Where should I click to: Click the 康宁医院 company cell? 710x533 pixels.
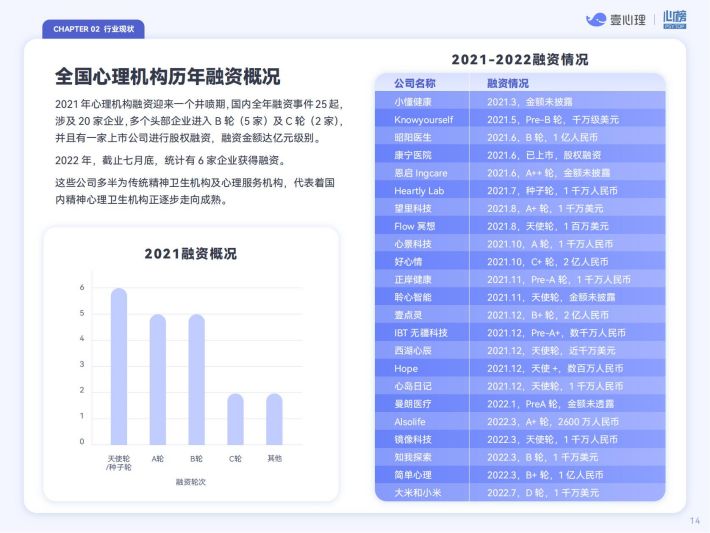coord(413,155)
